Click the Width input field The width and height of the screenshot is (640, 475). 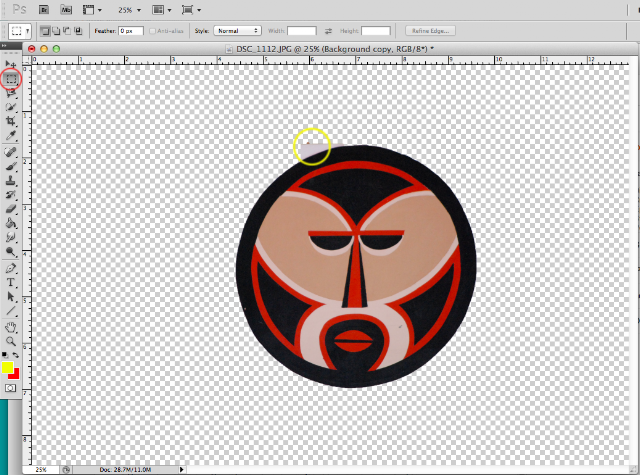click(x=302, y=31)
